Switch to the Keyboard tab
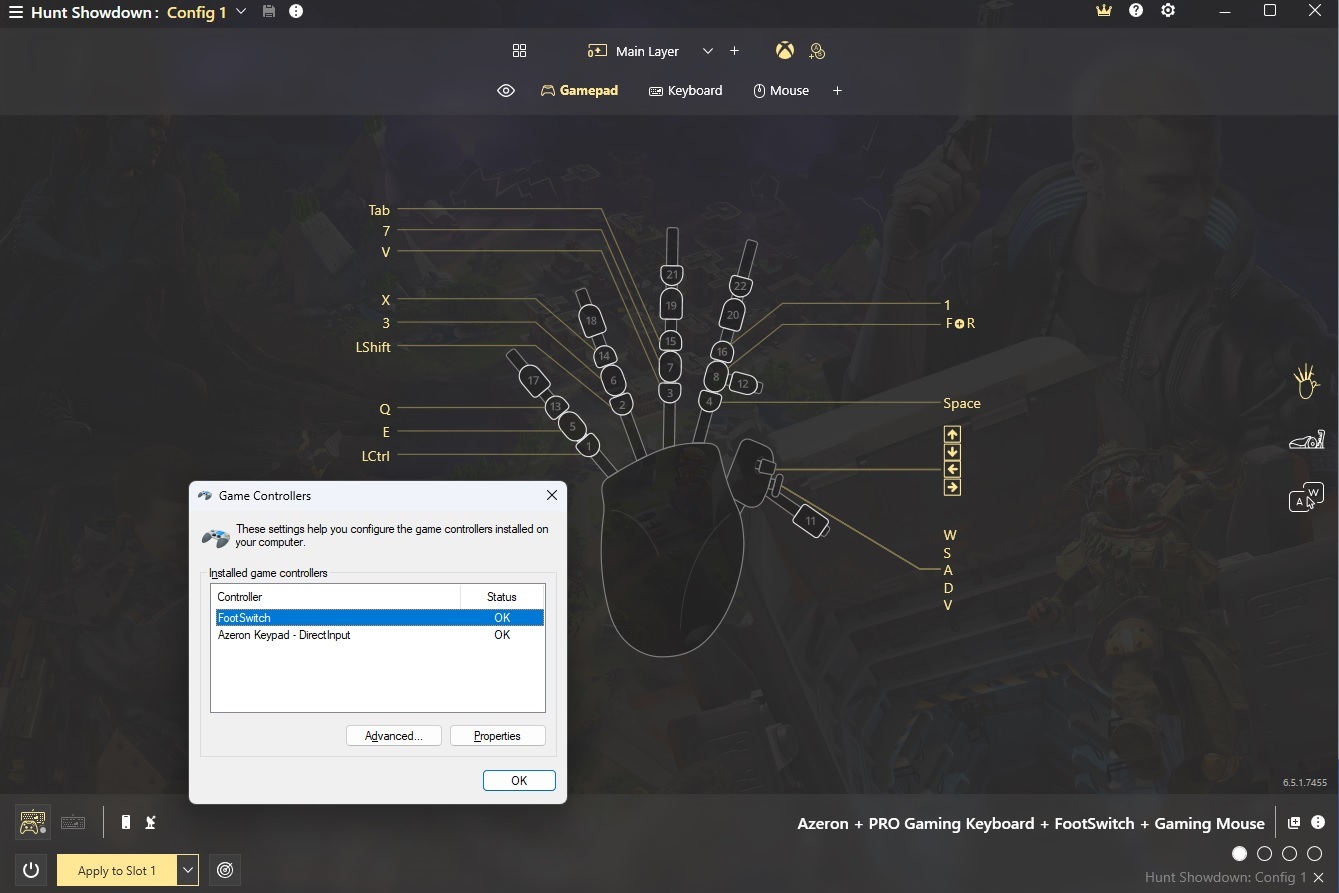Image resolution: width=1339 pixels, height=893 pixels. [x=685, y=91]
